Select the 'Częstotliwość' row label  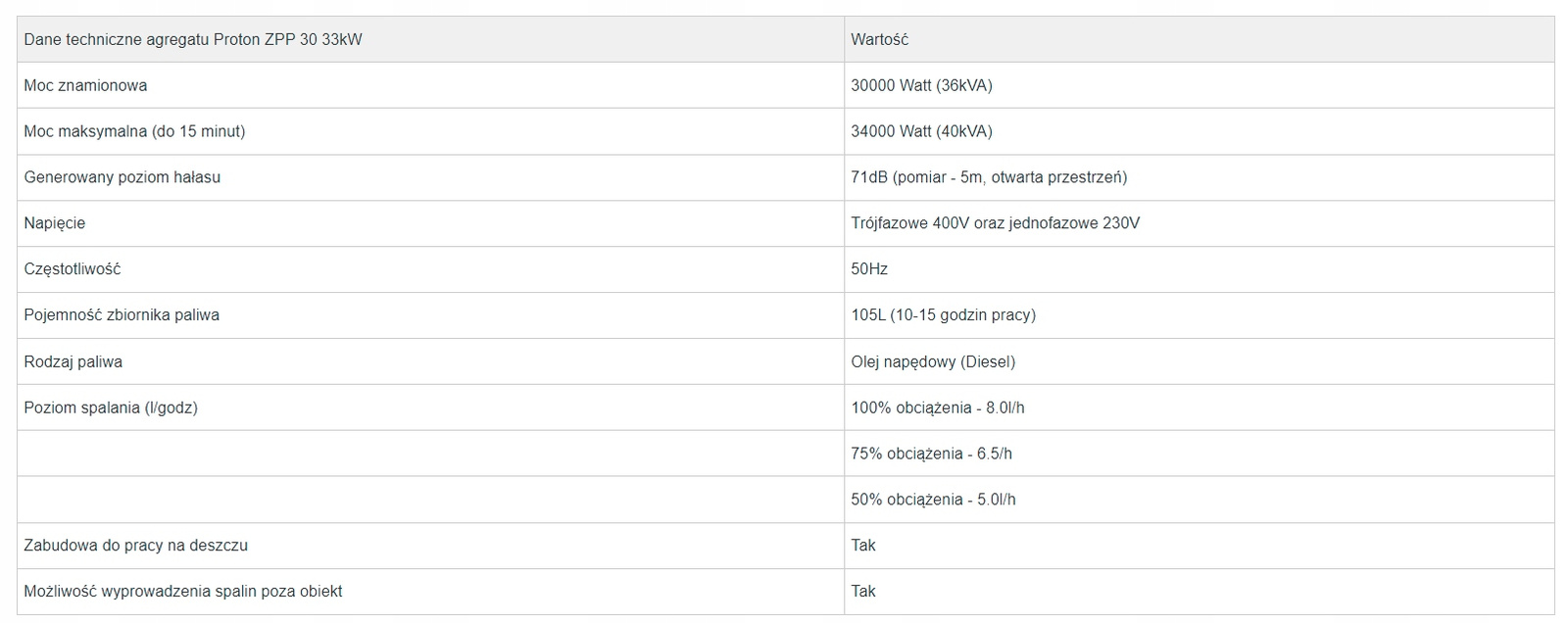click(x=73, y=269)
